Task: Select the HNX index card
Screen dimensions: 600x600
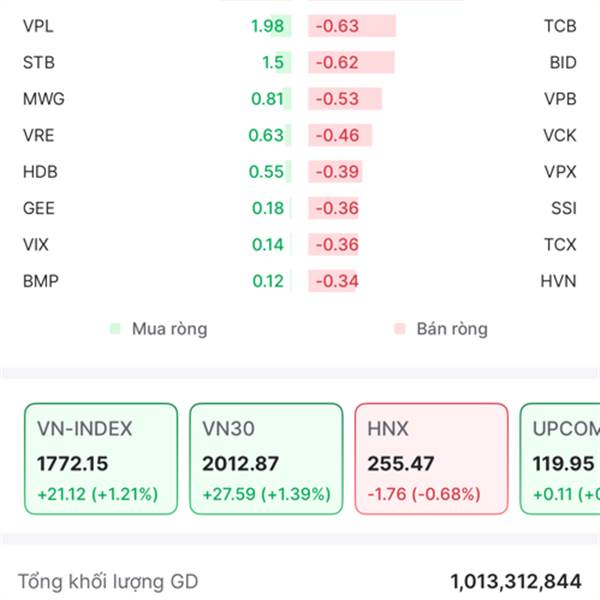Action: (x=431, y=459)
